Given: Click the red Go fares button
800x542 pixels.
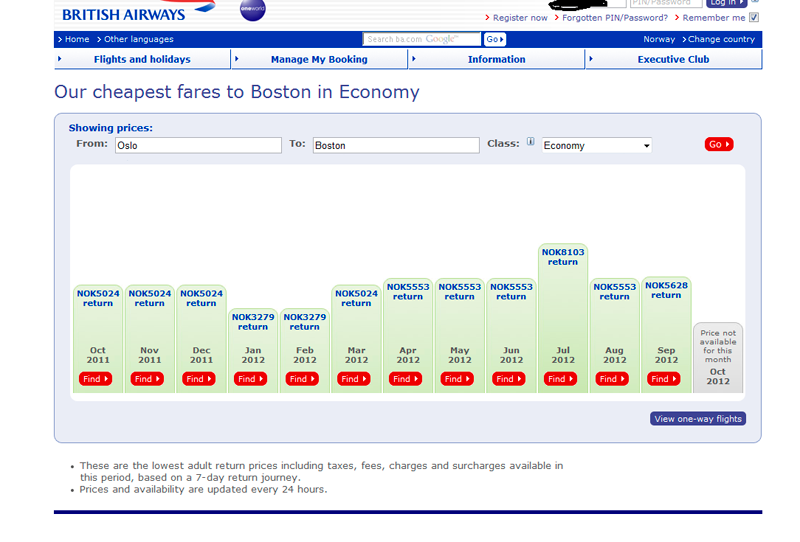Looking at the screenshot, I should pos(719,144).
